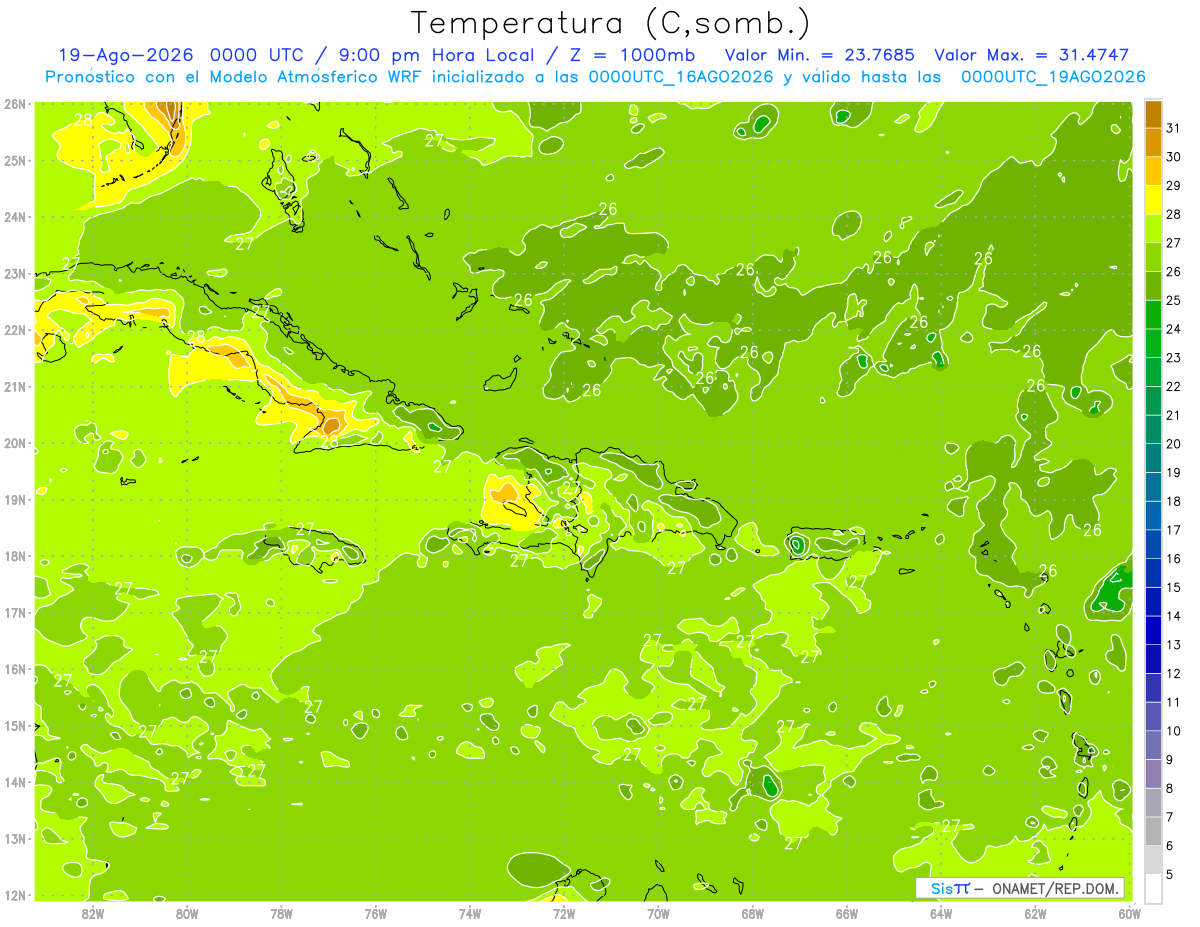Click the latitude axis label 15N

pos(15,726)
